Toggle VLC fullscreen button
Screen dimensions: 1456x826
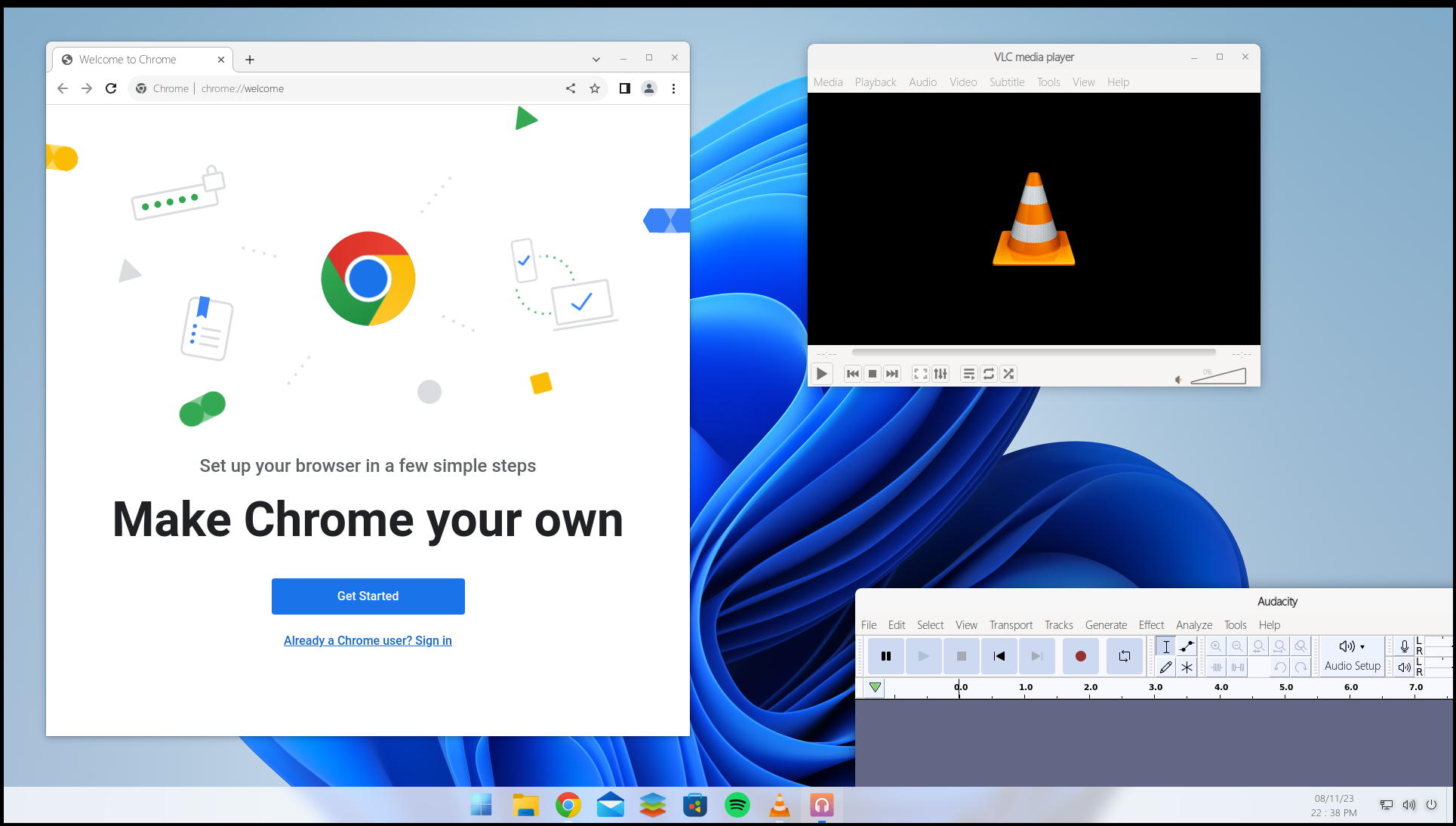tap(920, 374)
